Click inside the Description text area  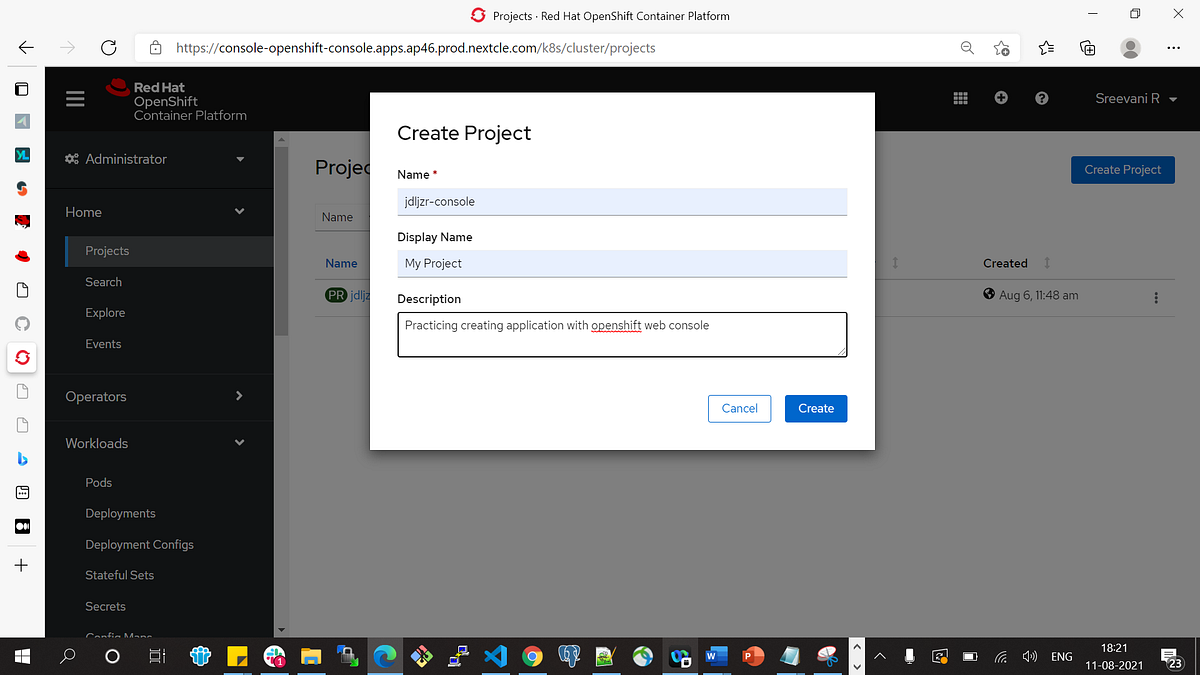(x=620, y=334)
